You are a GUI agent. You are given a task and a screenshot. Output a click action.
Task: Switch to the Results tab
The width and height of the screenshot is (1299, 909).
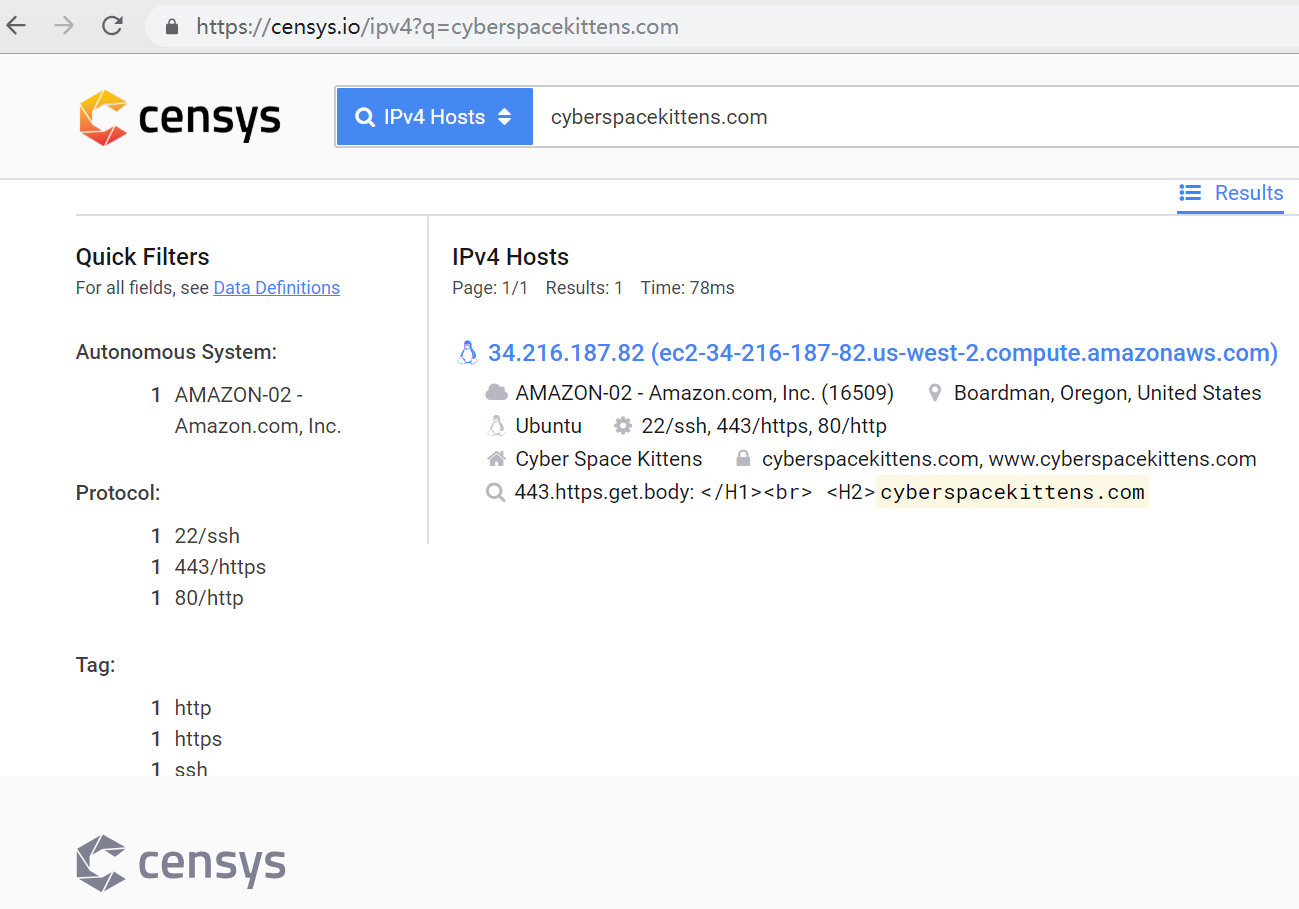[1231, 193]
